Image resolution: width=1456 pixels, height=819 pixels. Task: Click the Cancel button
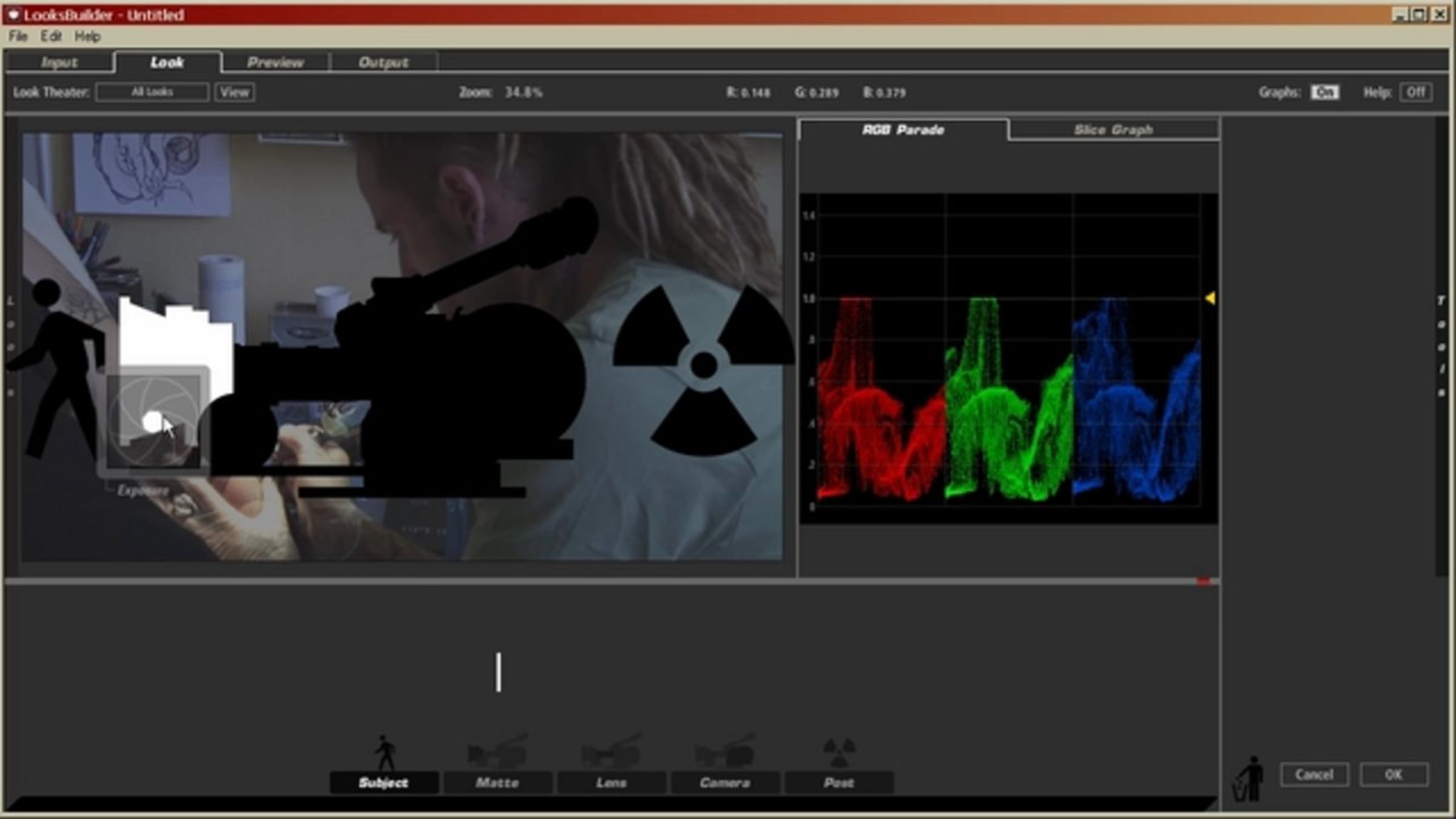[x=1315, y=775]
